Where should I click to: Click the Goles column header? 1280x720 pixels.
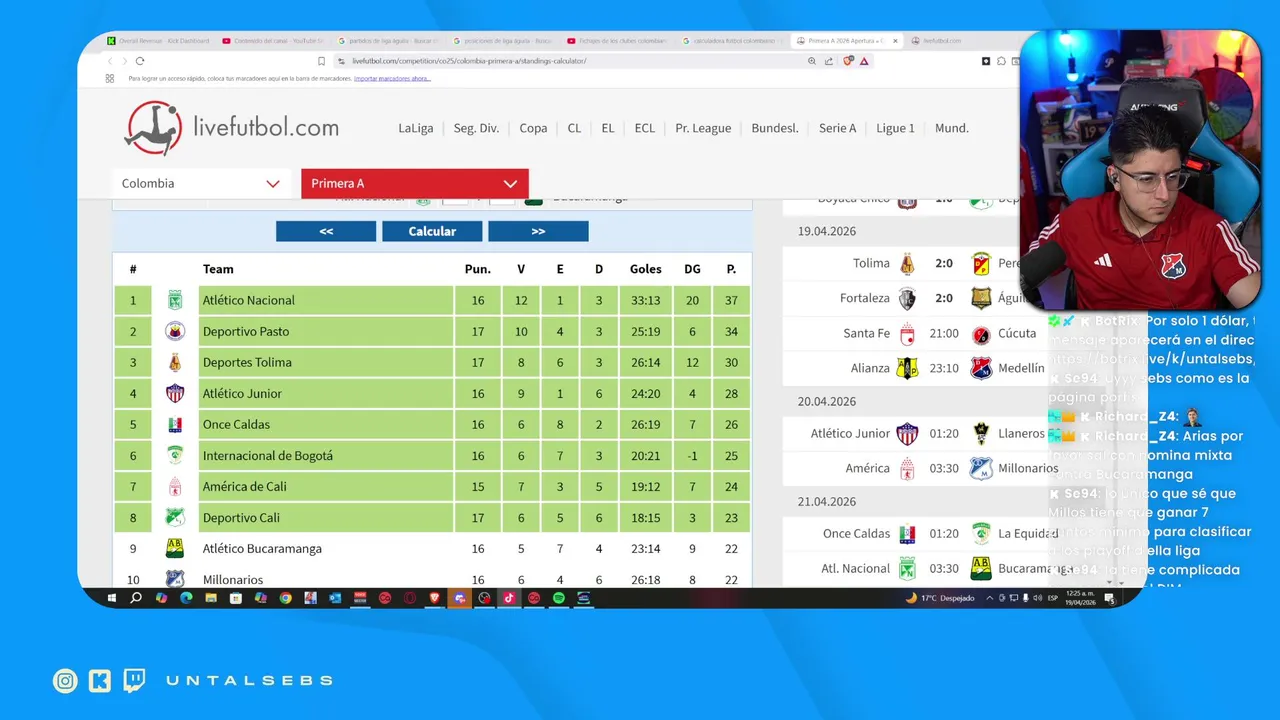click(646, 269)
